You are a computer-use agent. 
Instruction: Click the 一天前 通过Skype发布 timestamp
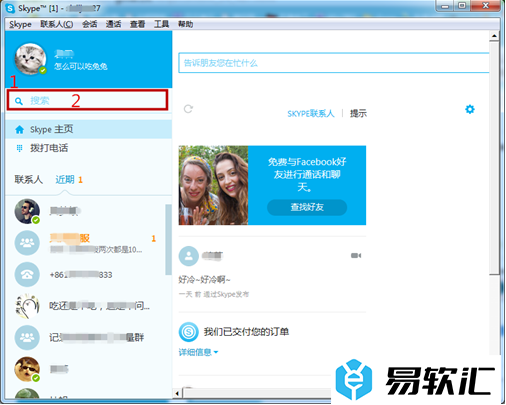[x=214, y=294]
